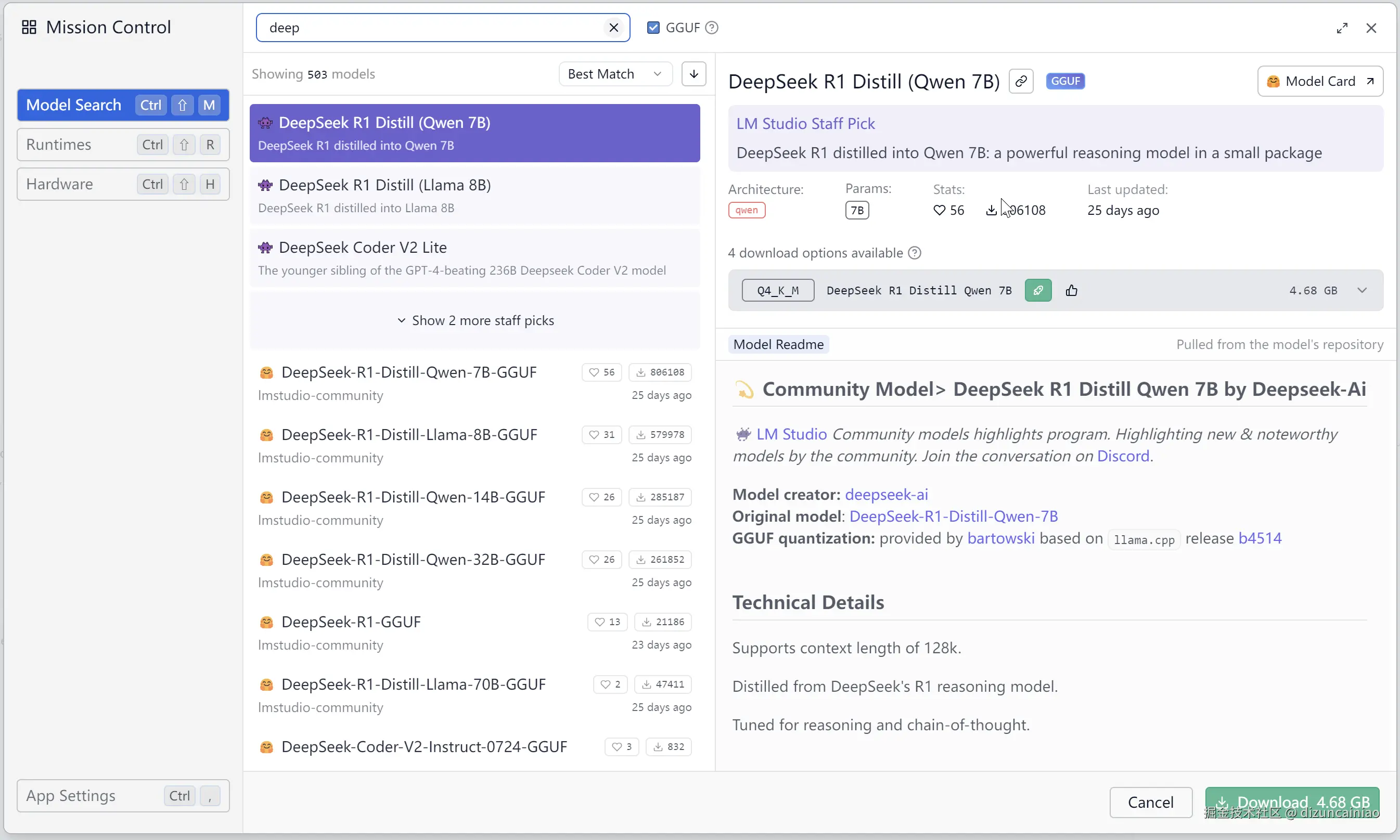Clear the search field with X icon

point(613,28)
